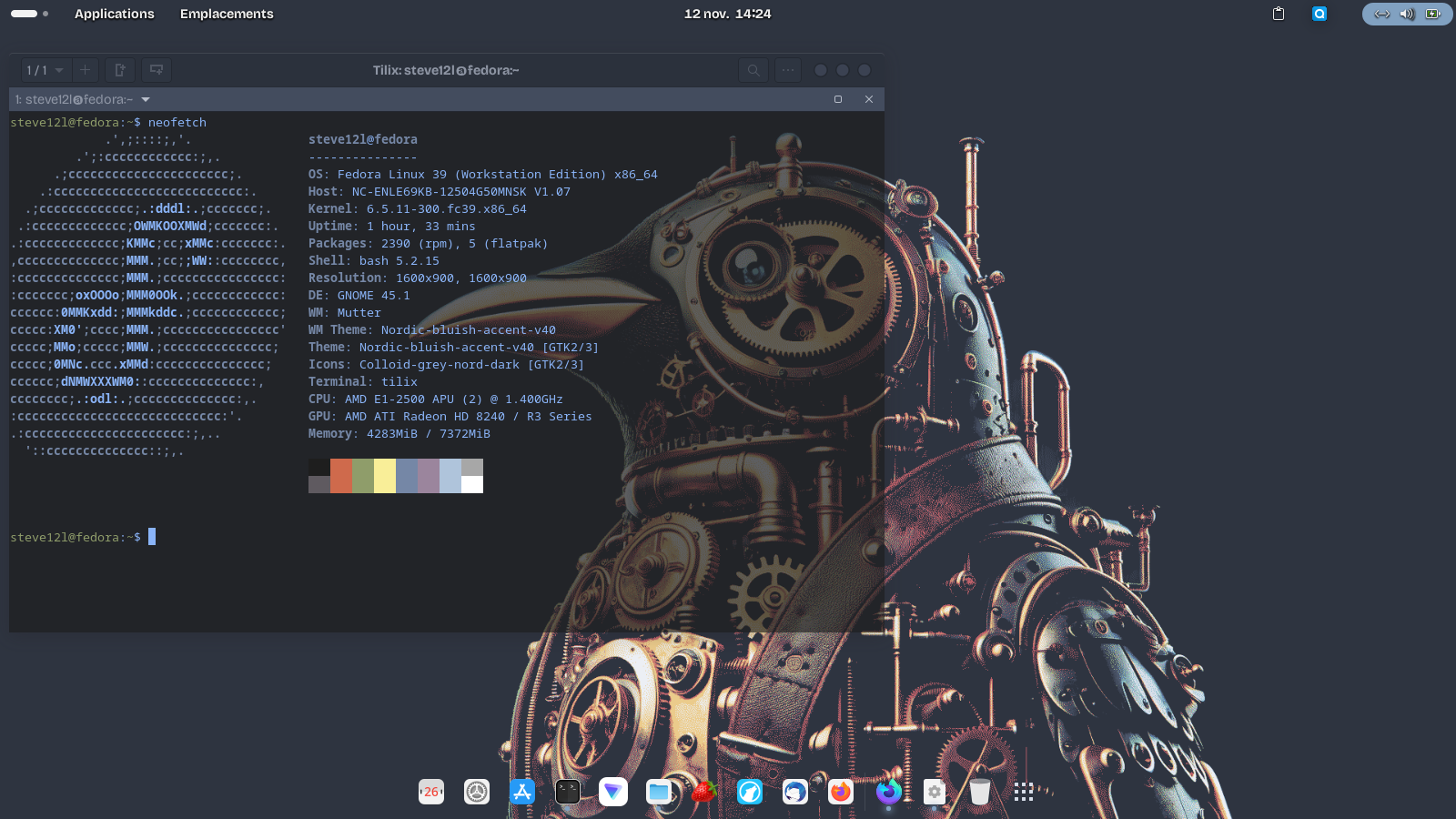Add a new Tilix session with plus button
1456x819 pixels.
coord(85,70)
